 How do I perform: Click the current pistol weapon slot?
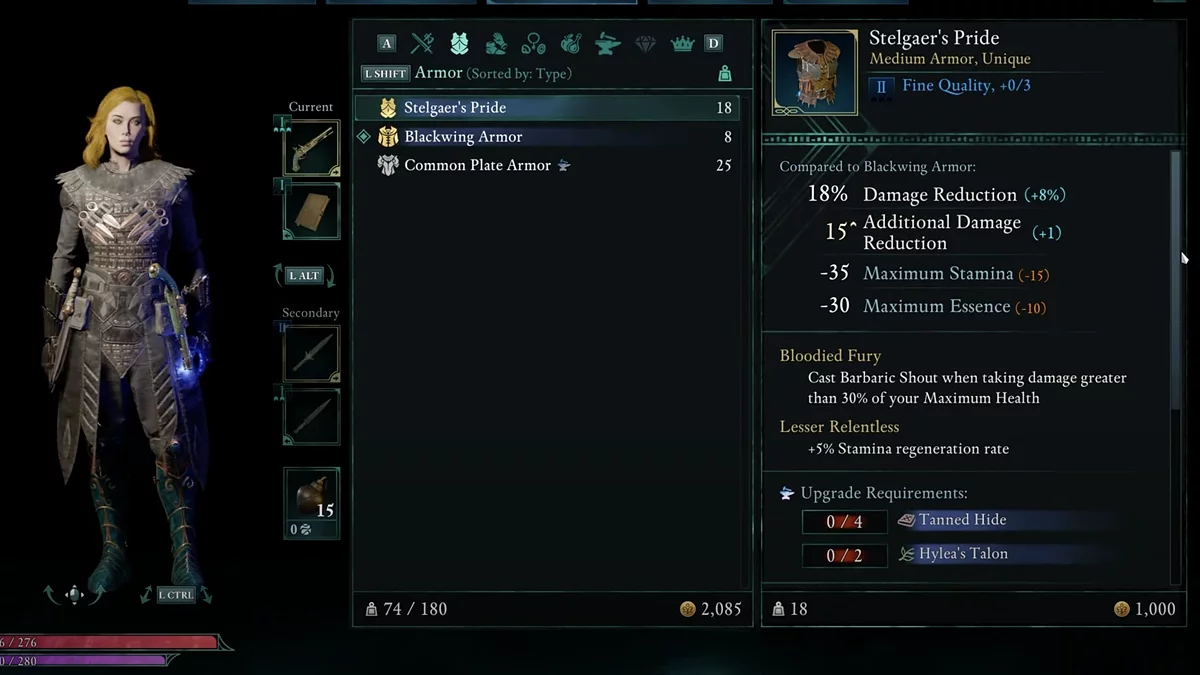click(x=311, y=148)
